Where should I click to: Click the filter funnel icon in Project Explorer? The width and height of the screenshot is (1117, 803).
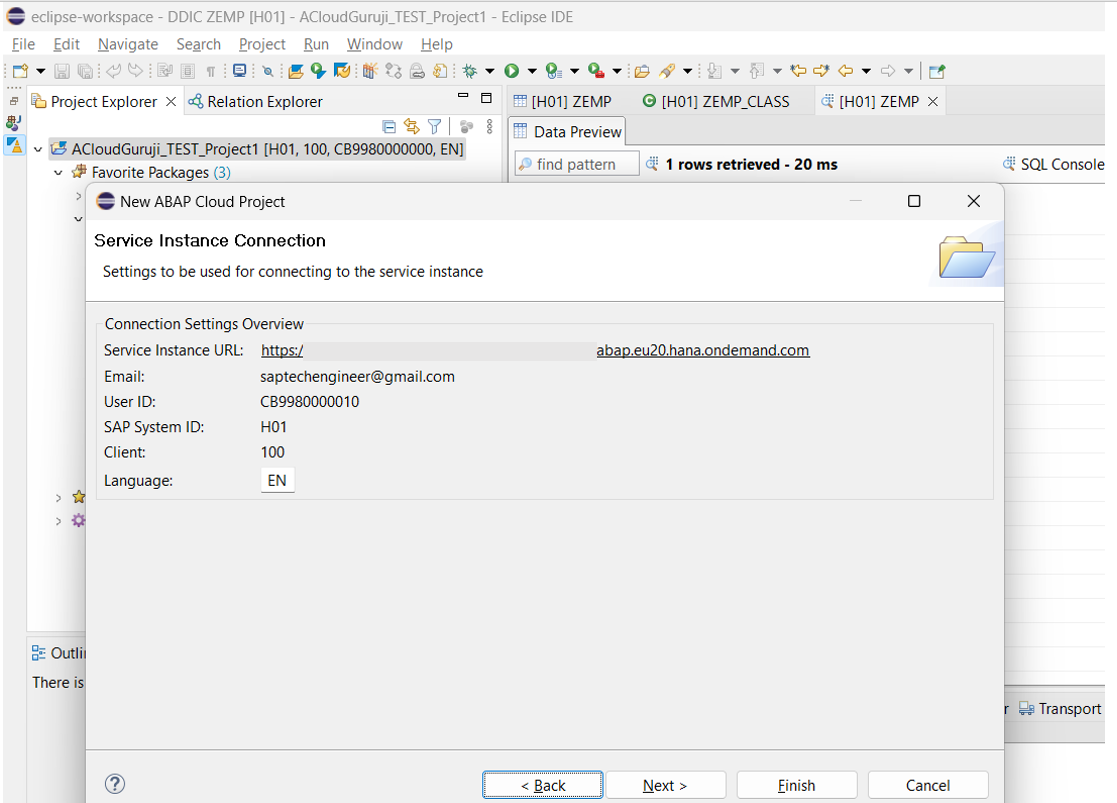(434, 126)
